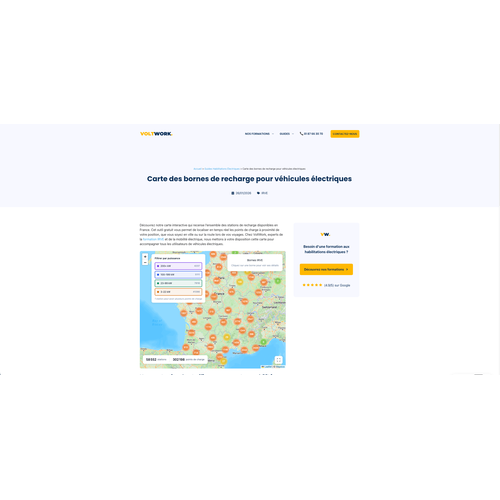Click the Contactez-nous button

pos(345,134)
